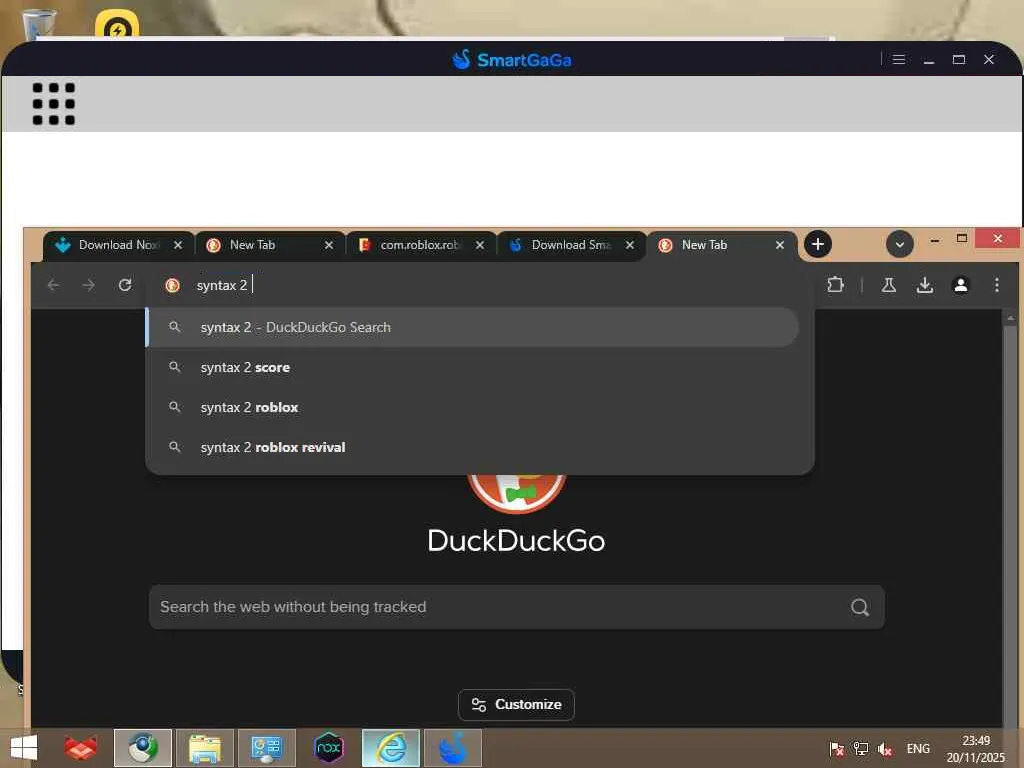Close the active New Tab tab
The image size is (1024, 768).
point(780,245)
